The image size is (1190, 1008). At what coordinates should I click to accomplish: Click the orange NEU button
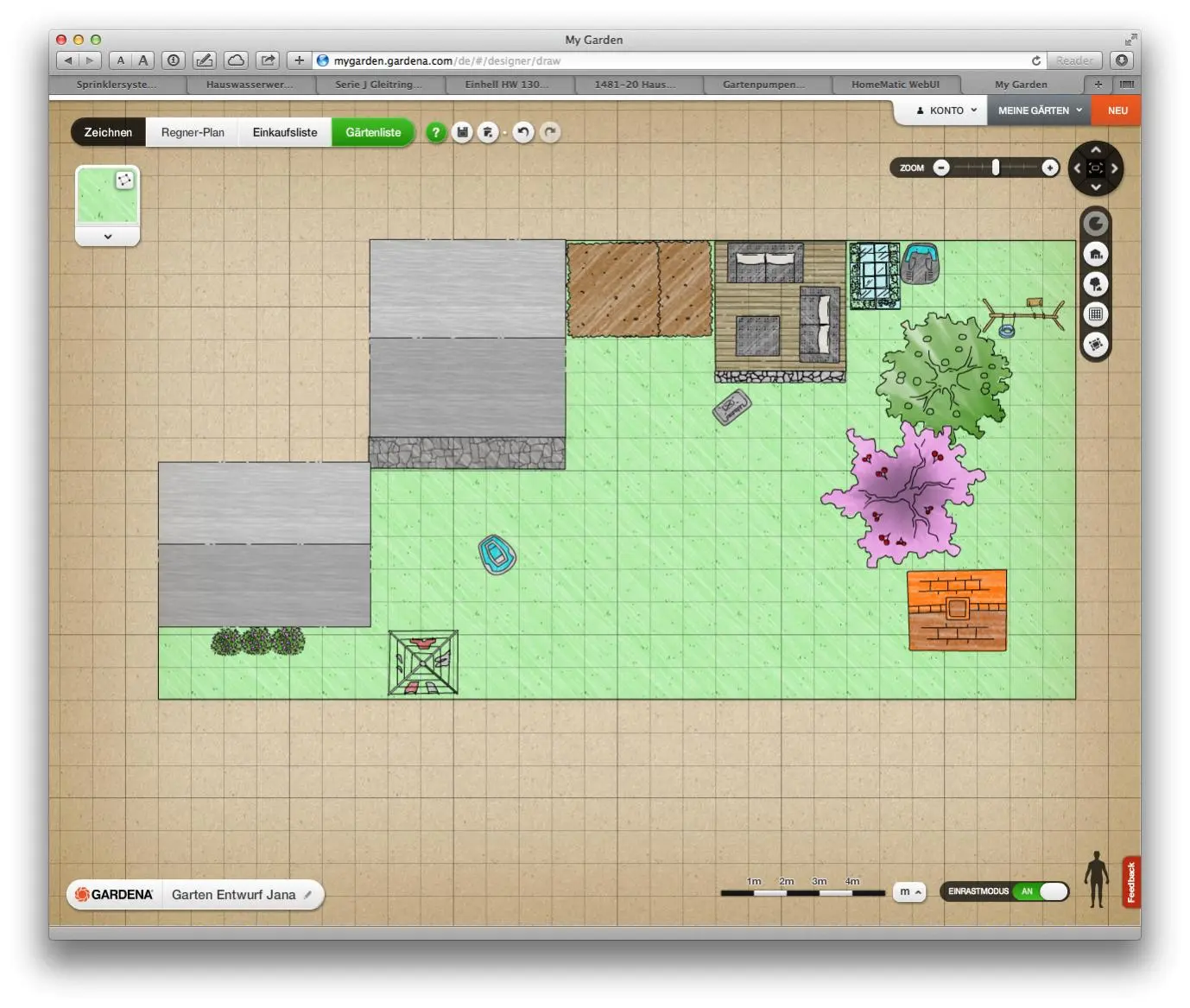(x=1117, y=111)
